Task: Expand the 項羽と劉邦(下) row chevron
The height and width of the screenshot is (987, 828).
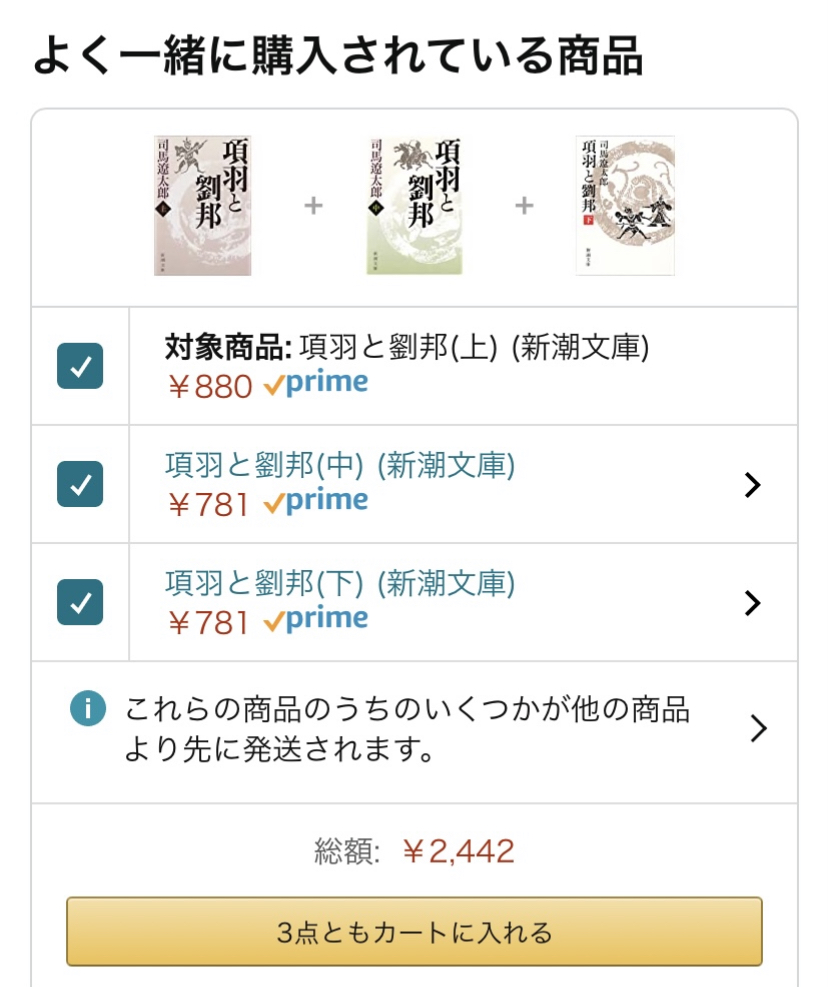Action: [x=753, y=603]
